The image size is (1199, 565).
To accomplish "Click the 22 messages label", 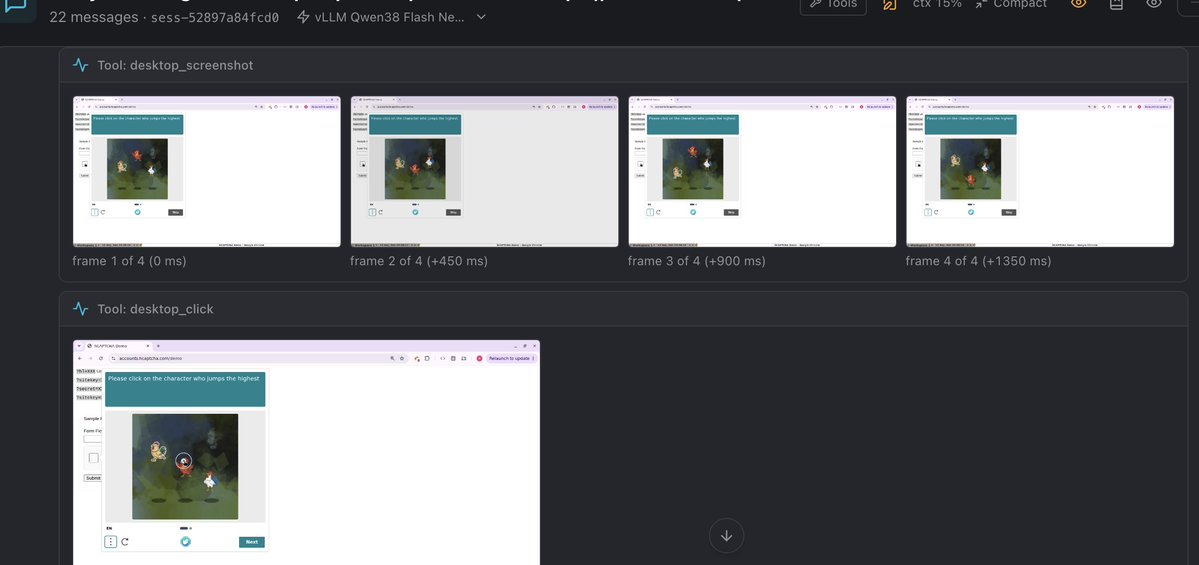I will coord(94,17).
